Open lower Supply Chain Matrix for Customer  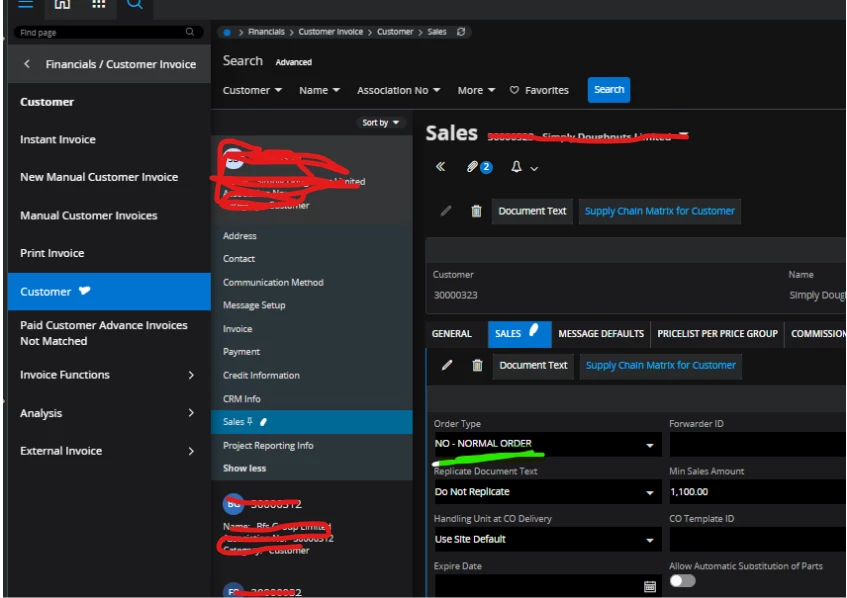(661, 366)
